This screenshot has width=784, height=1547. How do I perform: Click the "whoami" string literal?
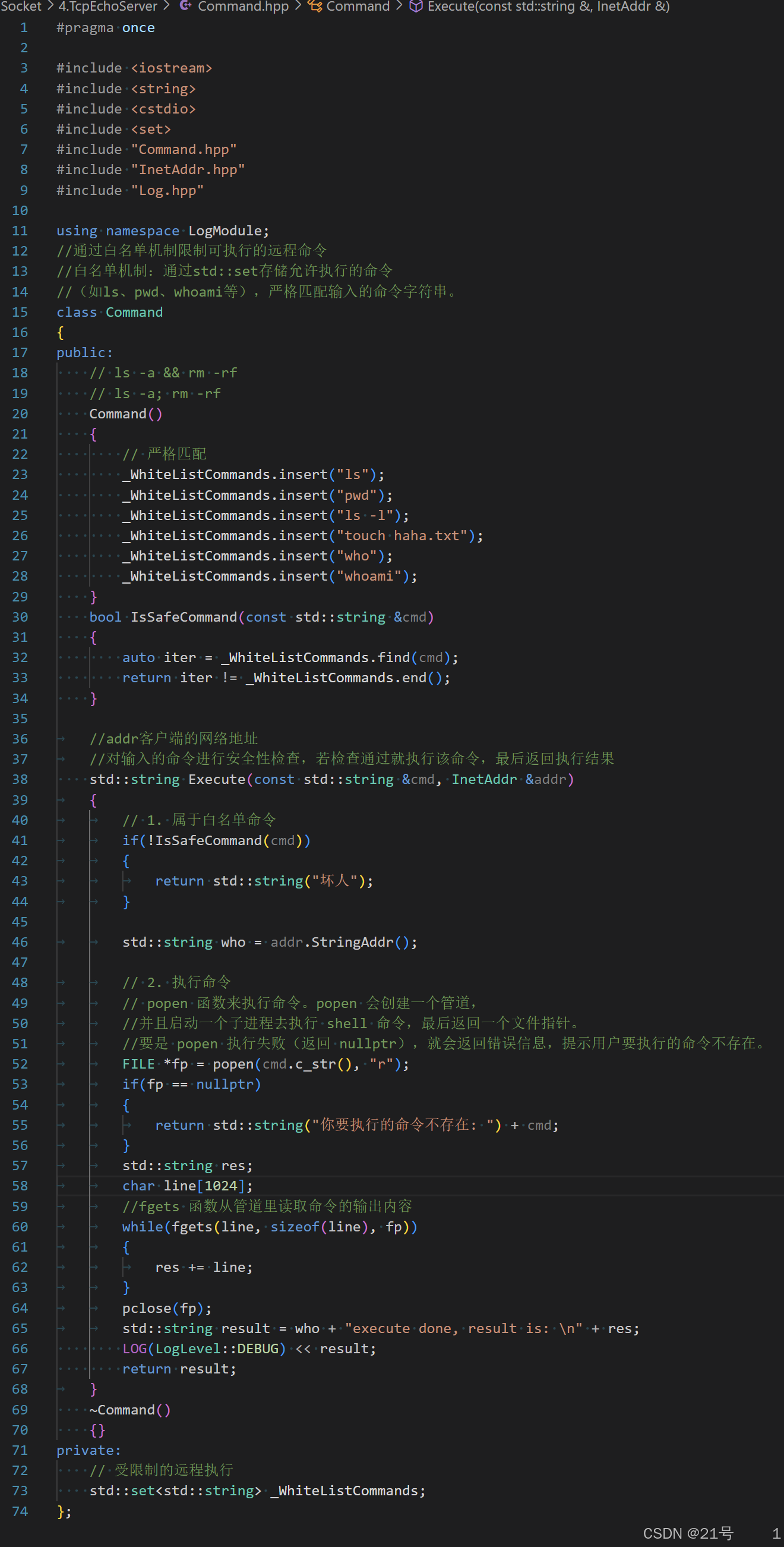[x=369, y=576]
